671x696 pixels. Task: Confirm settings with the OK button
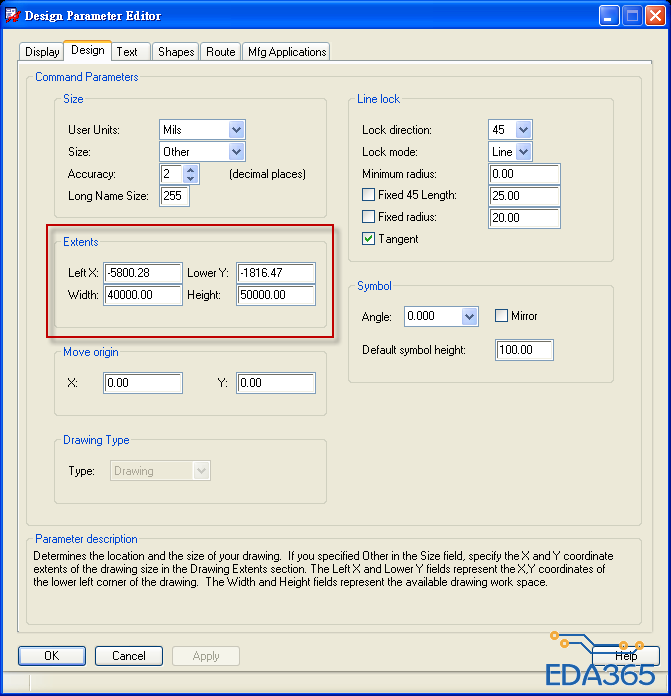(x=52, y=656)
